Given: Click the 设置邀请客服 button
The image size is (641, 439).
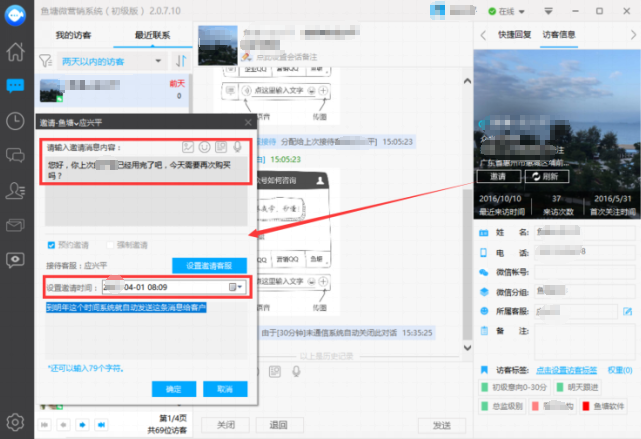Looking at the screenshot, I should click(x=209, y=266).
